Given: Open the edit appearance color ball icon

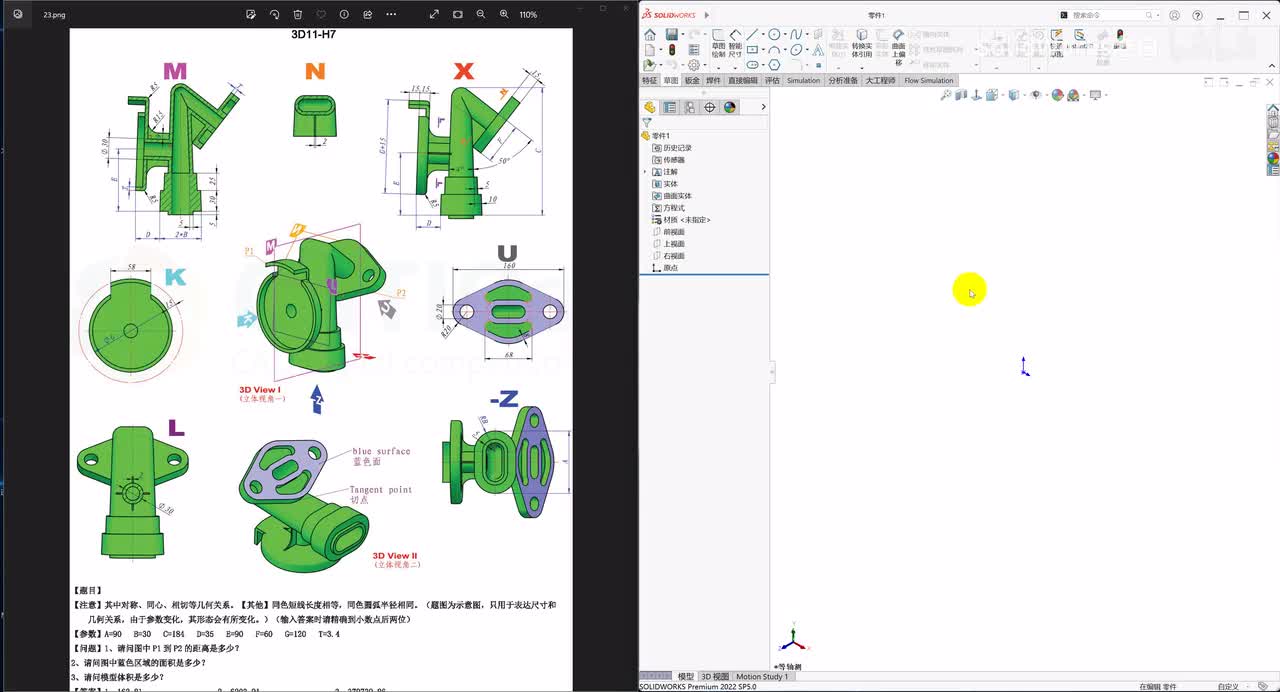Looking at the screenshot, I should coord(1058,95).
